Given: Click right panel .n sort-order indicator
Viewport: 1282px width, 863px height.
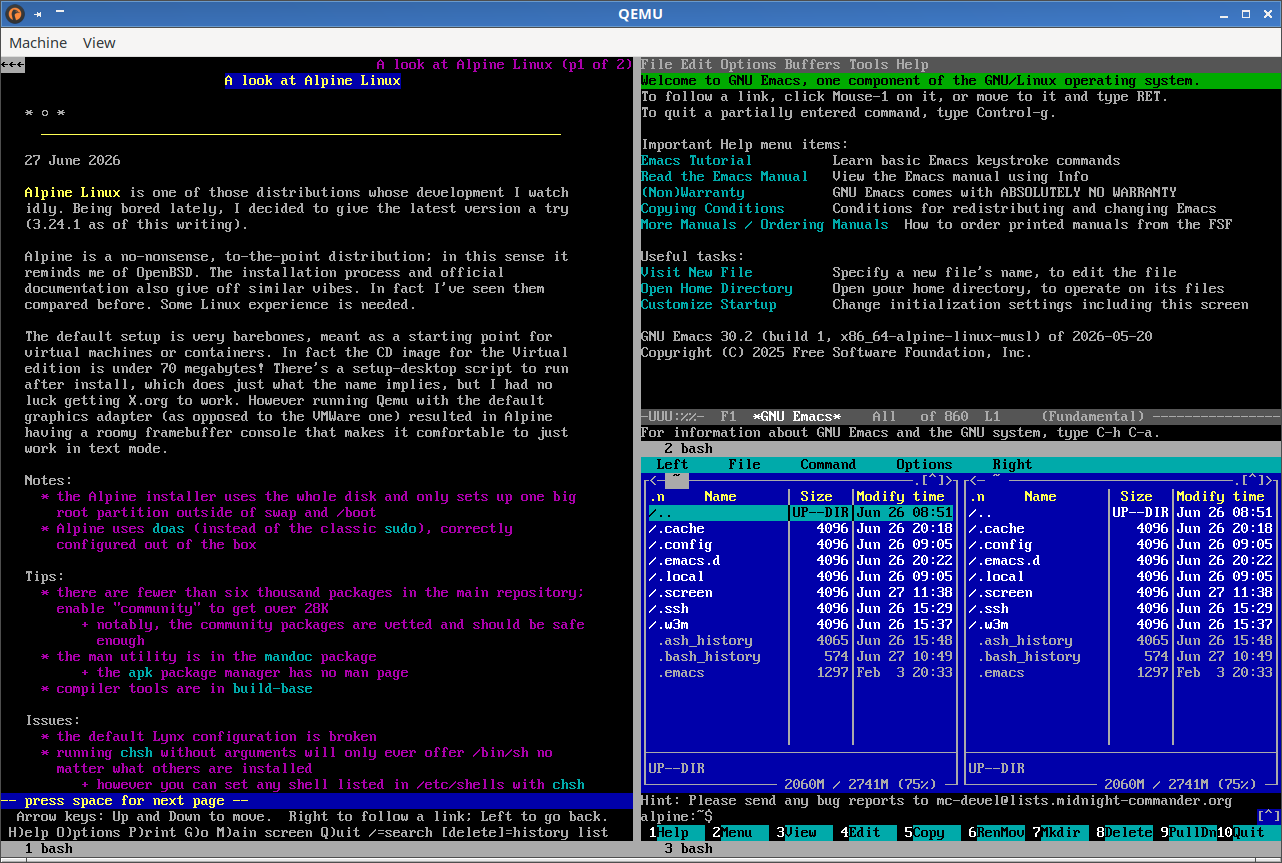Looking at the screenshot, I should (977, 497).
